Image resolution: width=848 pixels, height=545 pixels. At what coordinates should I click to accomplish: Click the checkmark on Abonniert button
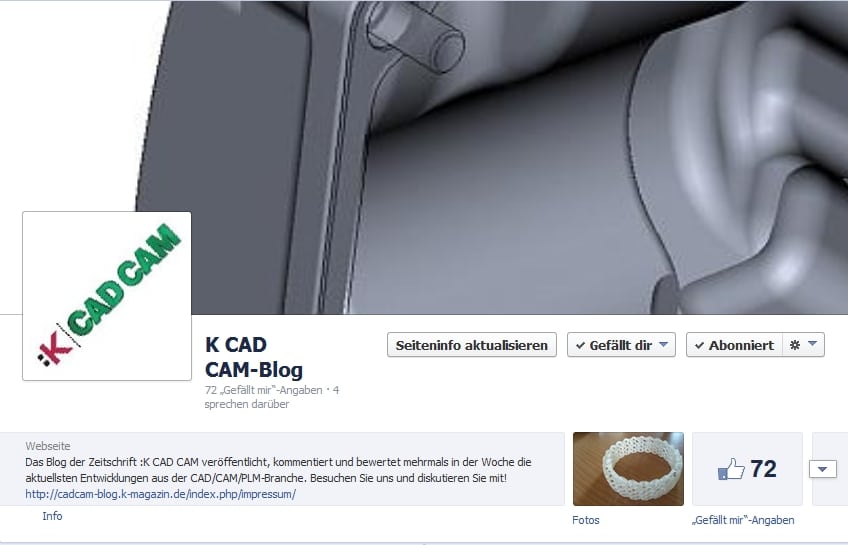pyautogui.click(x=699, y=345)
